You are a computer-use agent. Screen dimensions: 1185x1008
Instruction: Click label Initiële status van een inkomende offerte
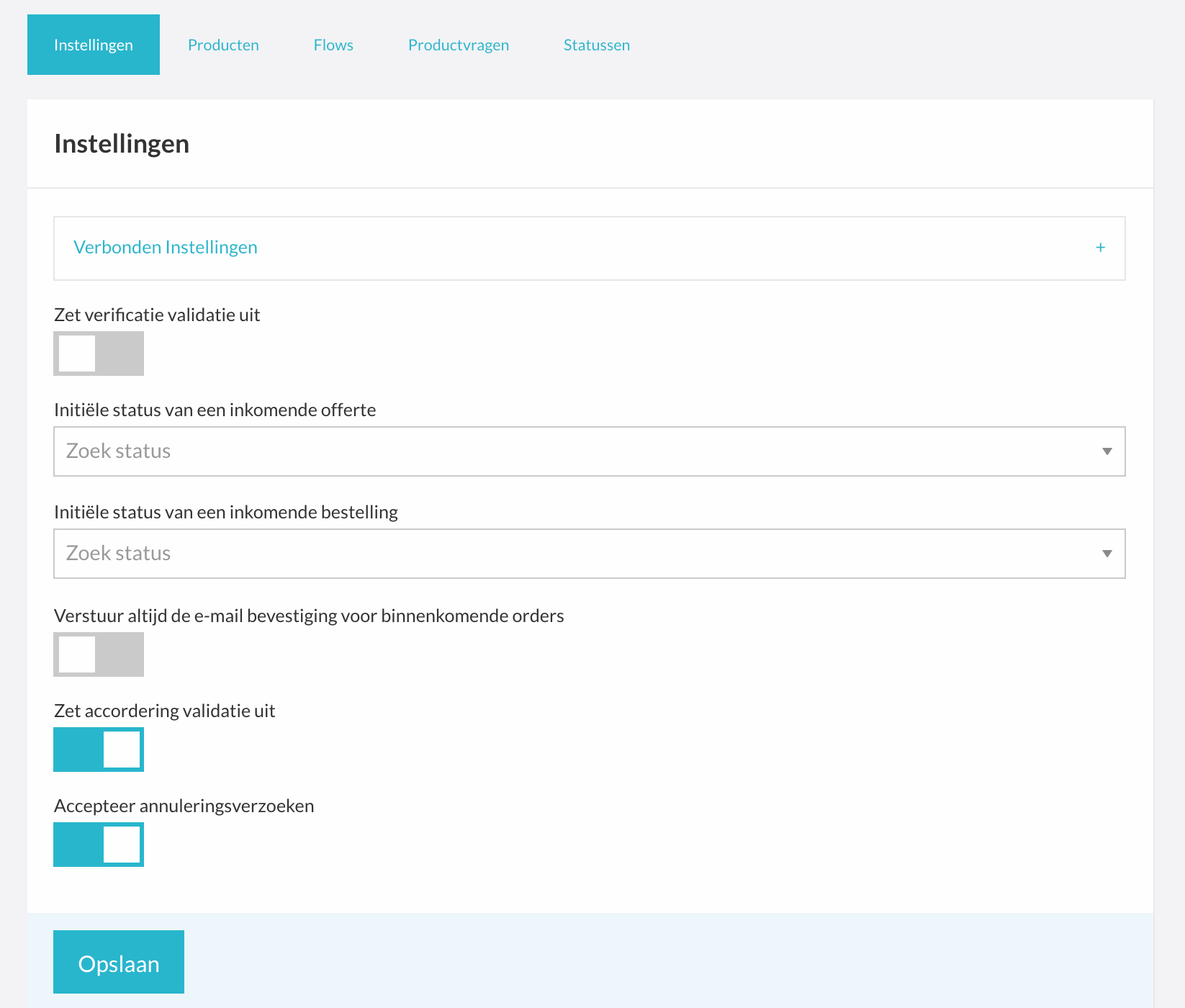click(x=215, y=410)
